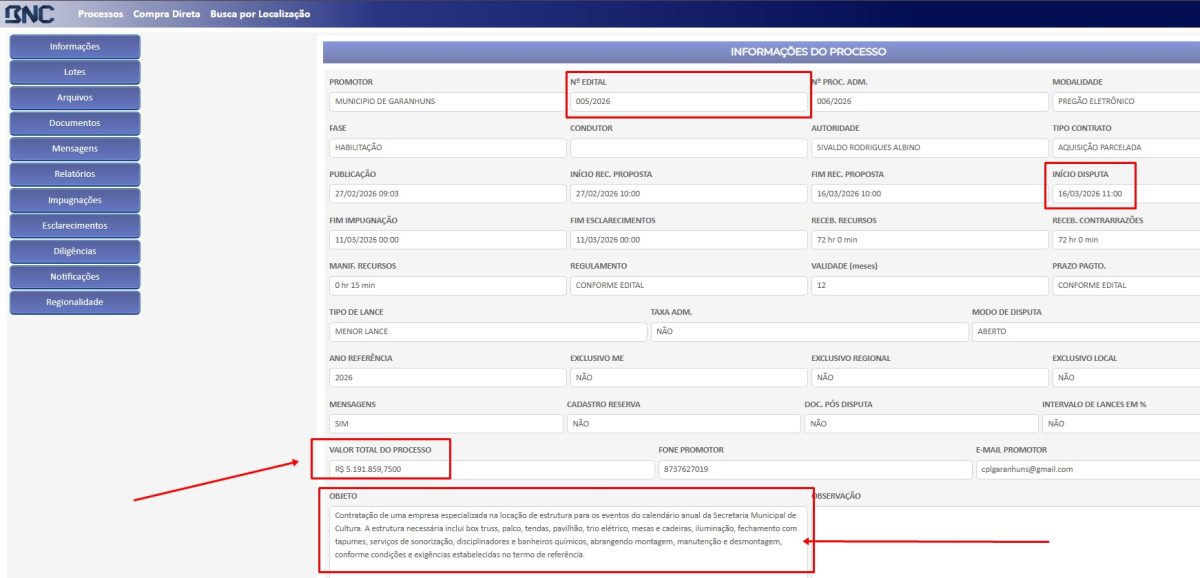This screenshot has height=578, width=1200.
Task: Click the Diligências sidebar button
Action: (x=75, y=251)
